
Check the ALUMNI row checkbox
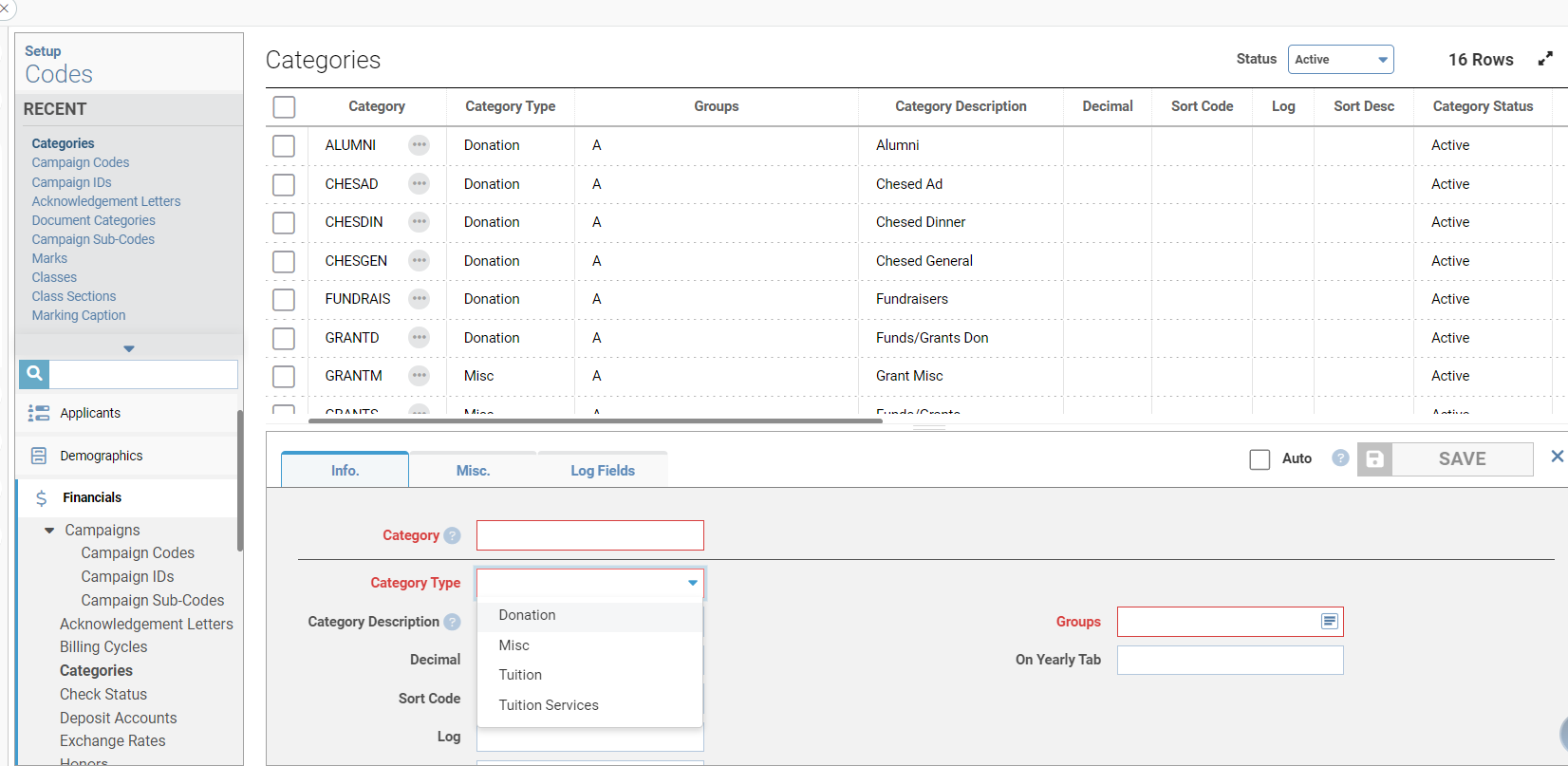point(284,145)
